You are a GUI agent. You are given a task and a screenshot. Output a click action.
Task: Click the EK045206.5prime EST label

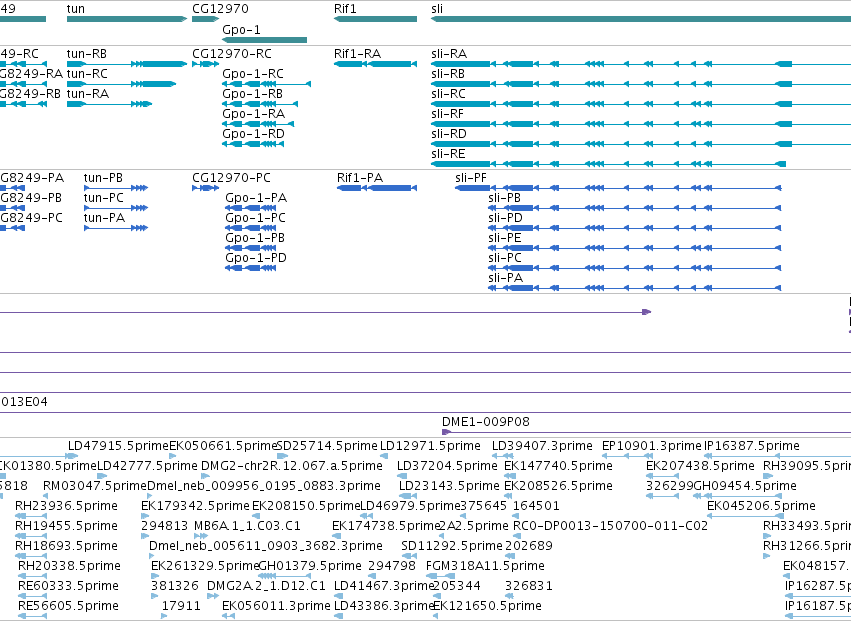pyautogui.click(x=761, y=506)
